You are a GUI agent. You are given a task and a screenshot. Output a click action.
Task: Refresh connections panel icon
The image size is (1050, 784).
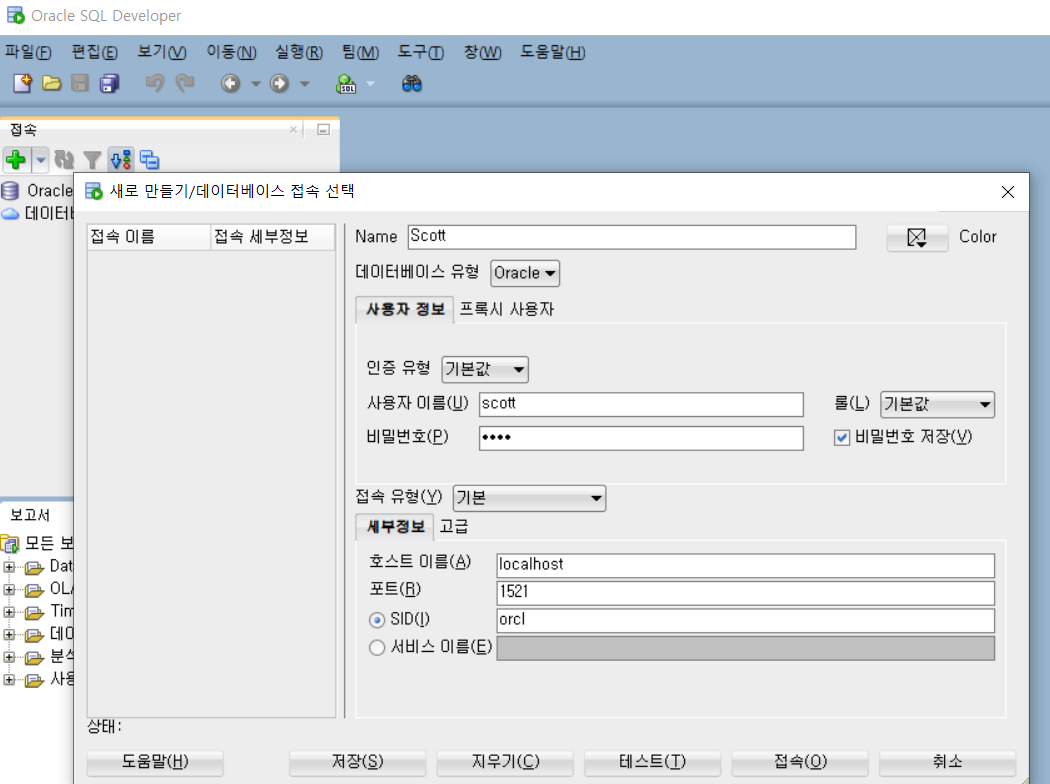tap(64, 160)
